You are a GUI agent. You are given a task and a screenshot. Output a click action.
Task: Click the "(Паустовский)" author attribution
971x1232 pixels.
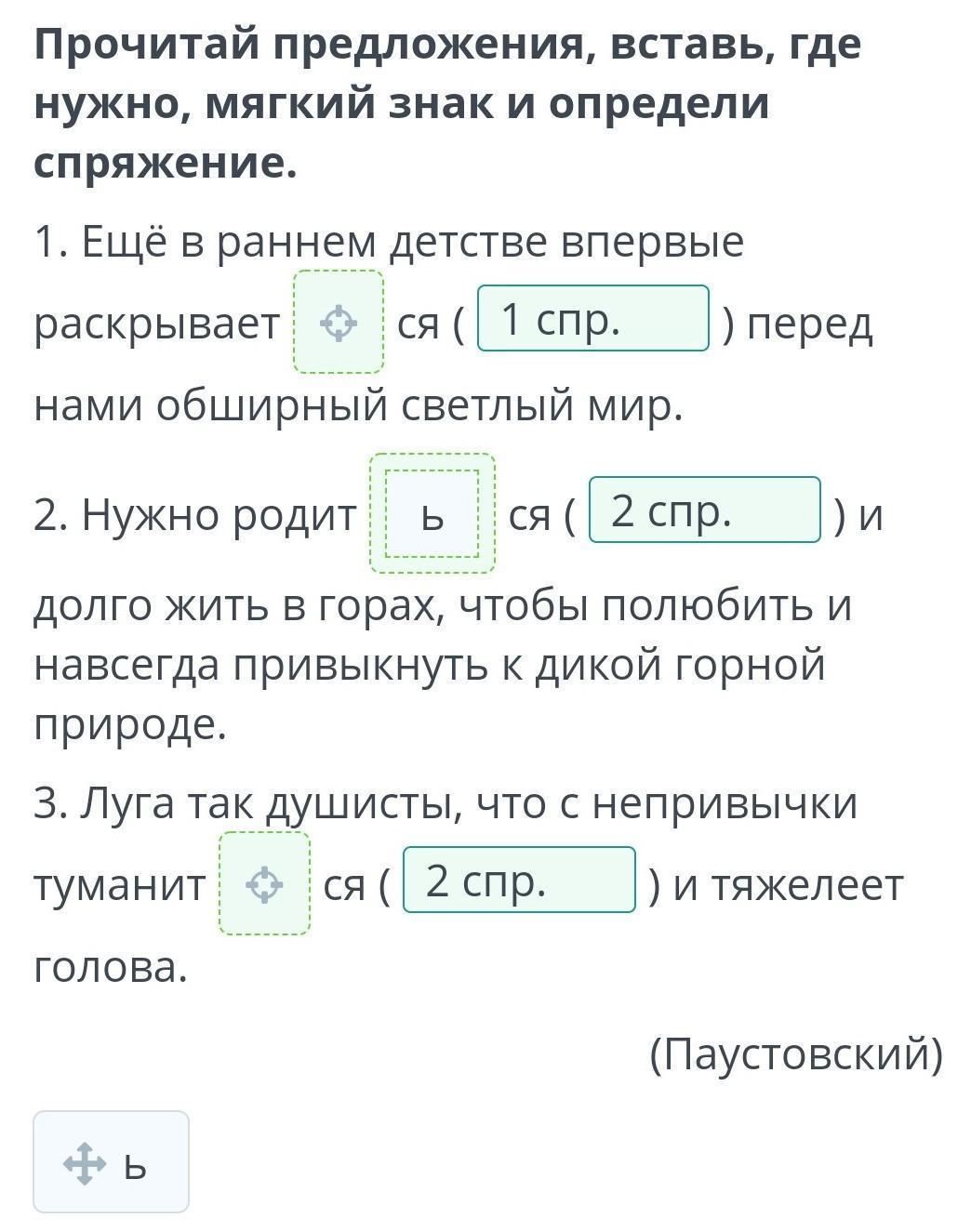795,1053
